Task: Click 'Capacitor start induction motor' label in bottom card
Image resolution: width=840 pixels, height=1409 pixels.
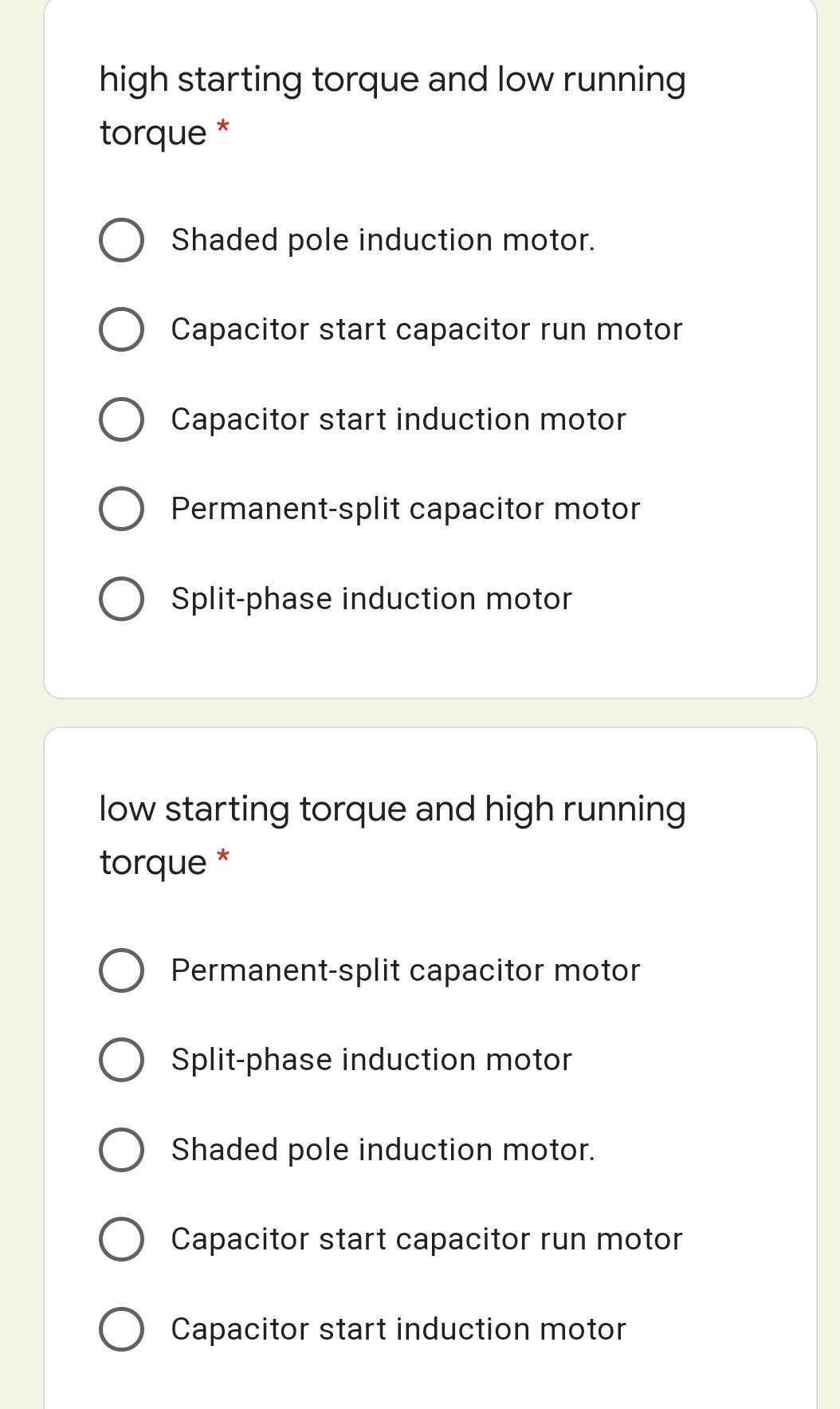Action: (398, 1329)
